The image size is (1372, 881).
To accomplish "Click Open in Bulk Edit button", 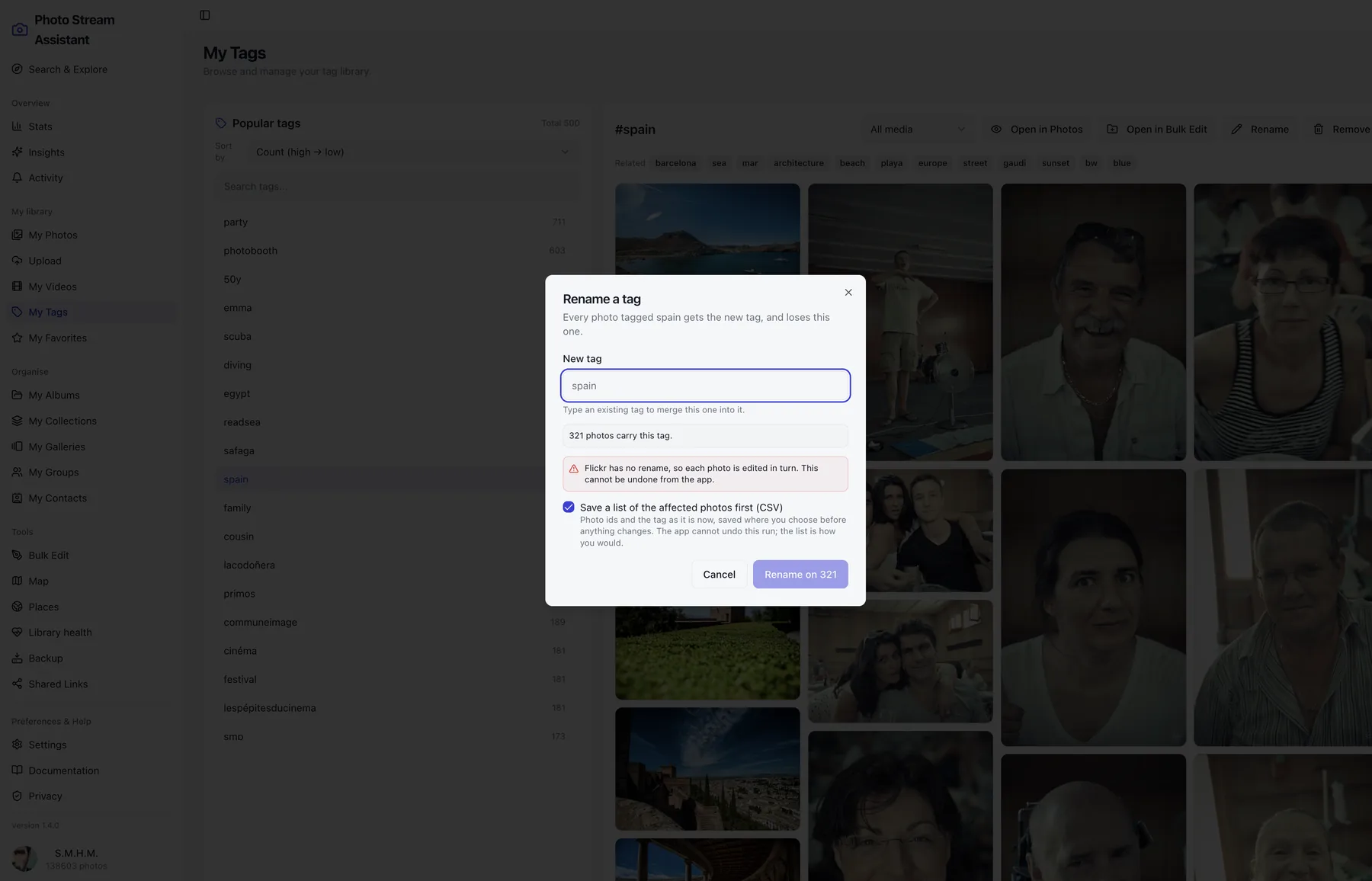I will coord(1156,130).
